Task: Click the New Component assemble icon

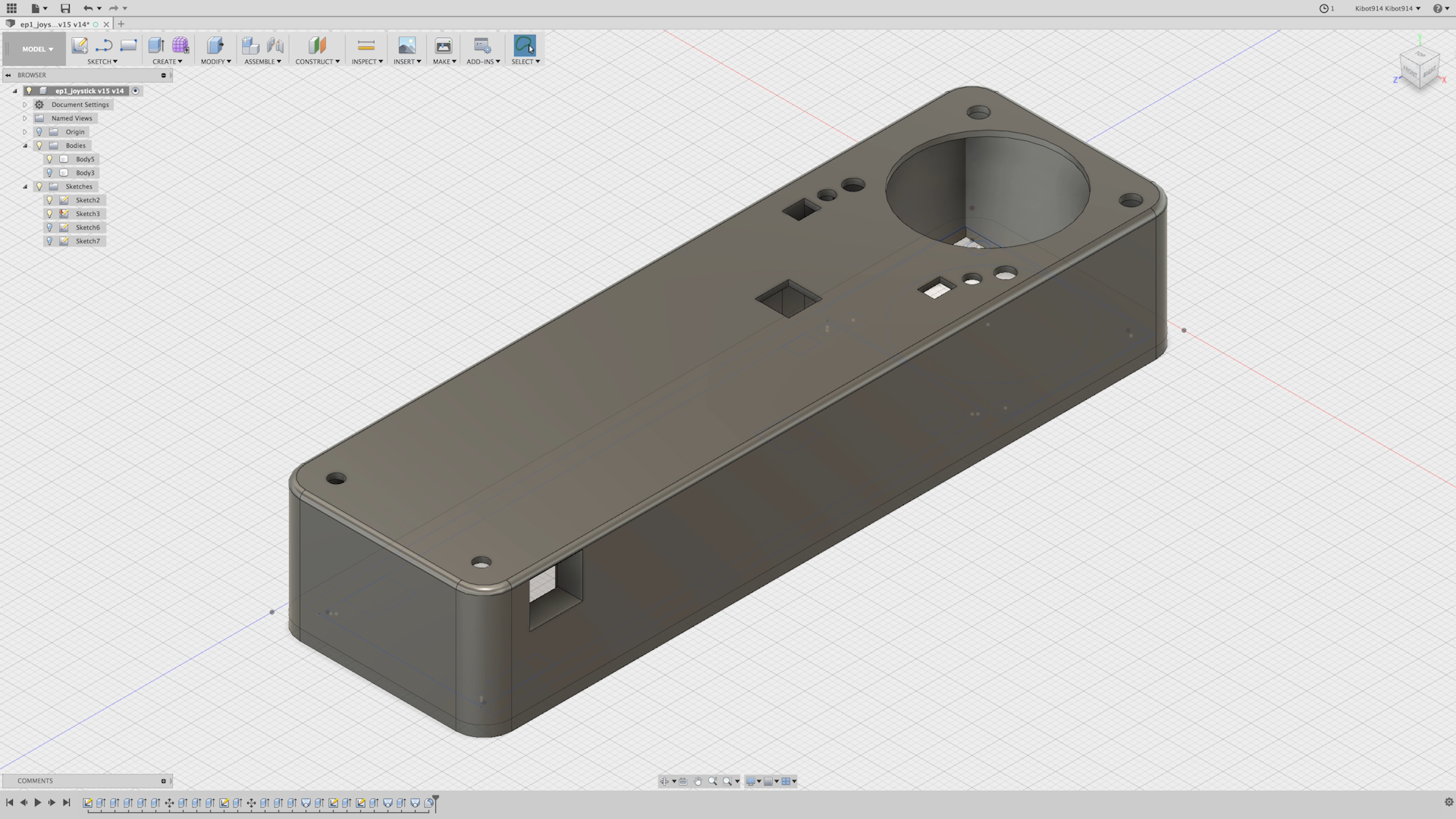Action: pos(250,45)
